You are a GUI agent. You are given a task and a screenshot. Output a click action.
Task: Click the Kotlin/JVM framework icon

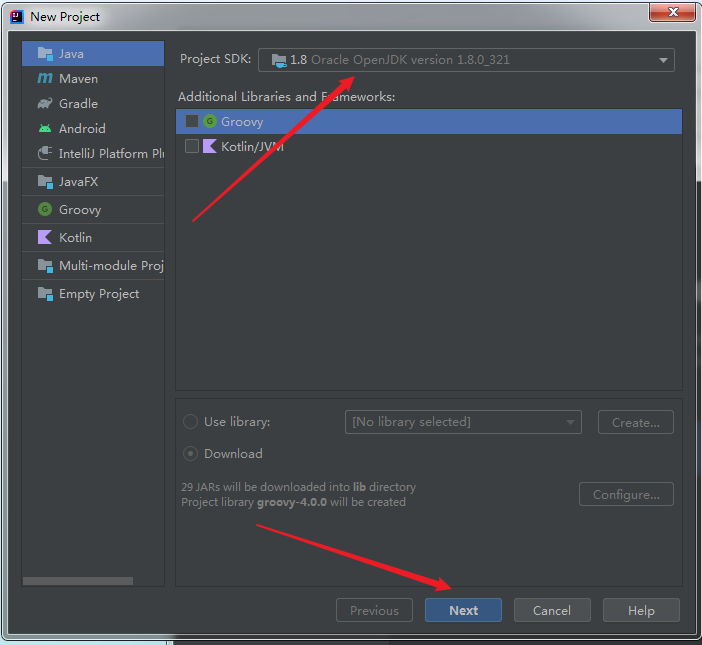(210, 146)
